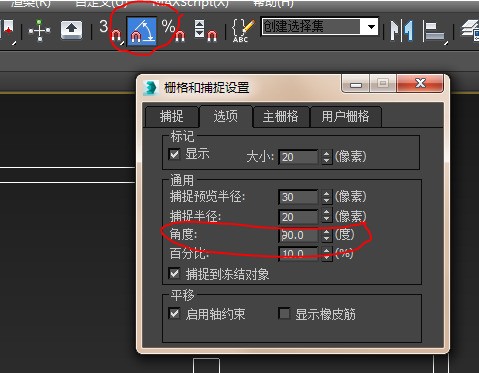The height and width of the screenshot is (373, 479).
Task: Minimize the 栅格和捕捉设置 dialog
Action: [x=355, y=84]
